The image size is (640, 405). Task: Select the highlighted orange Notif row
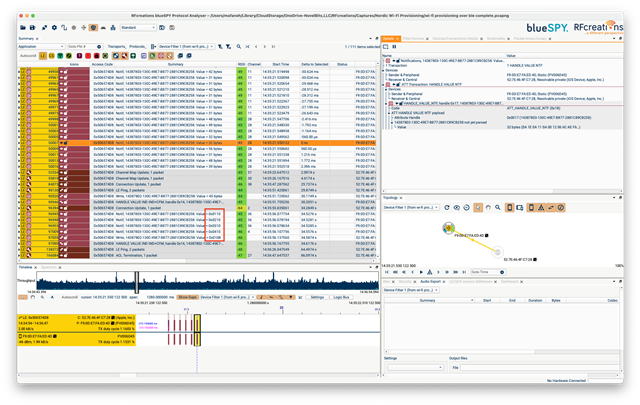coord(196,143)
